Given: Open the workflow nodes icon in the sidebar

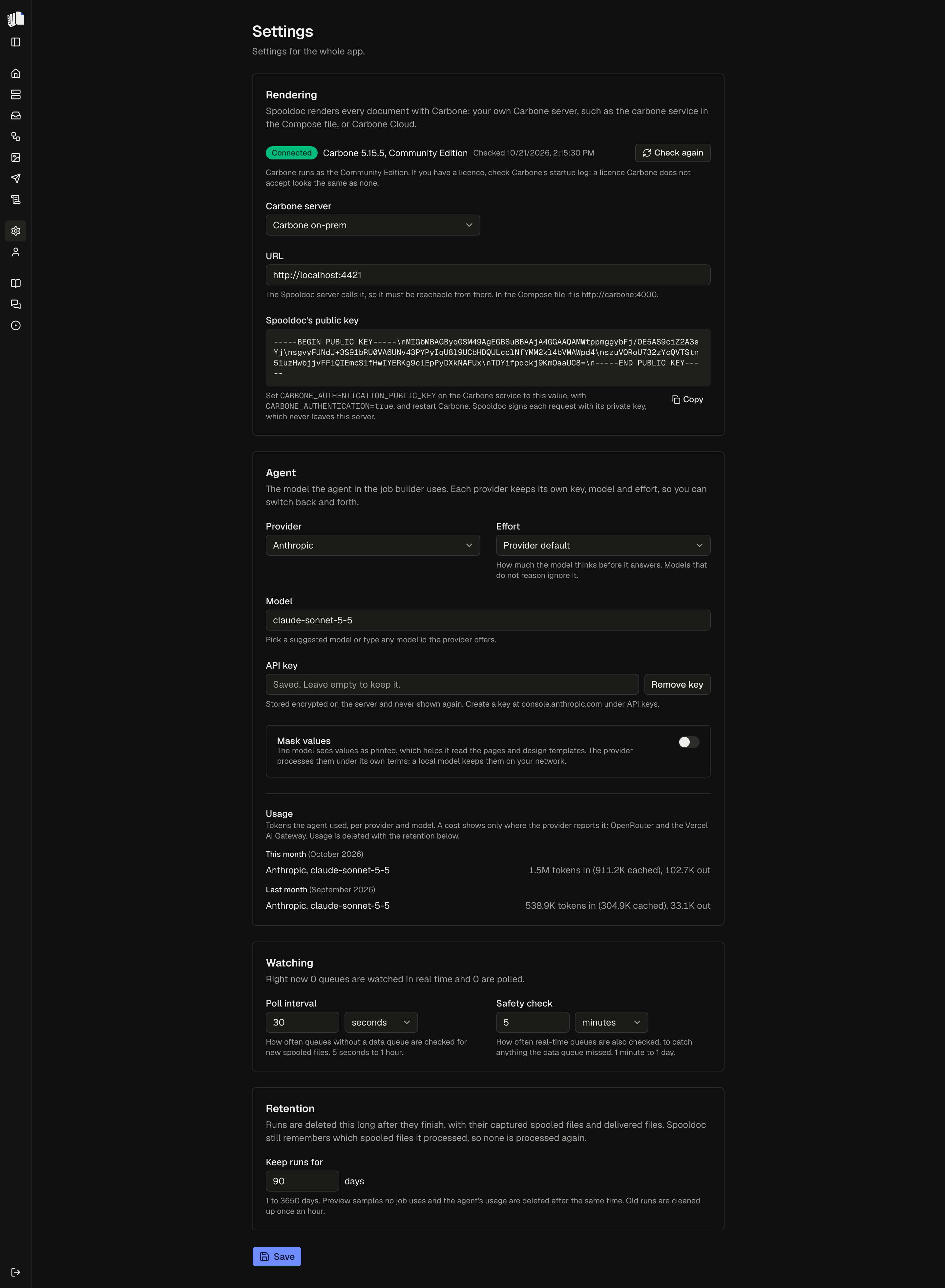Looking at the screenshot, I should point(15,137).
